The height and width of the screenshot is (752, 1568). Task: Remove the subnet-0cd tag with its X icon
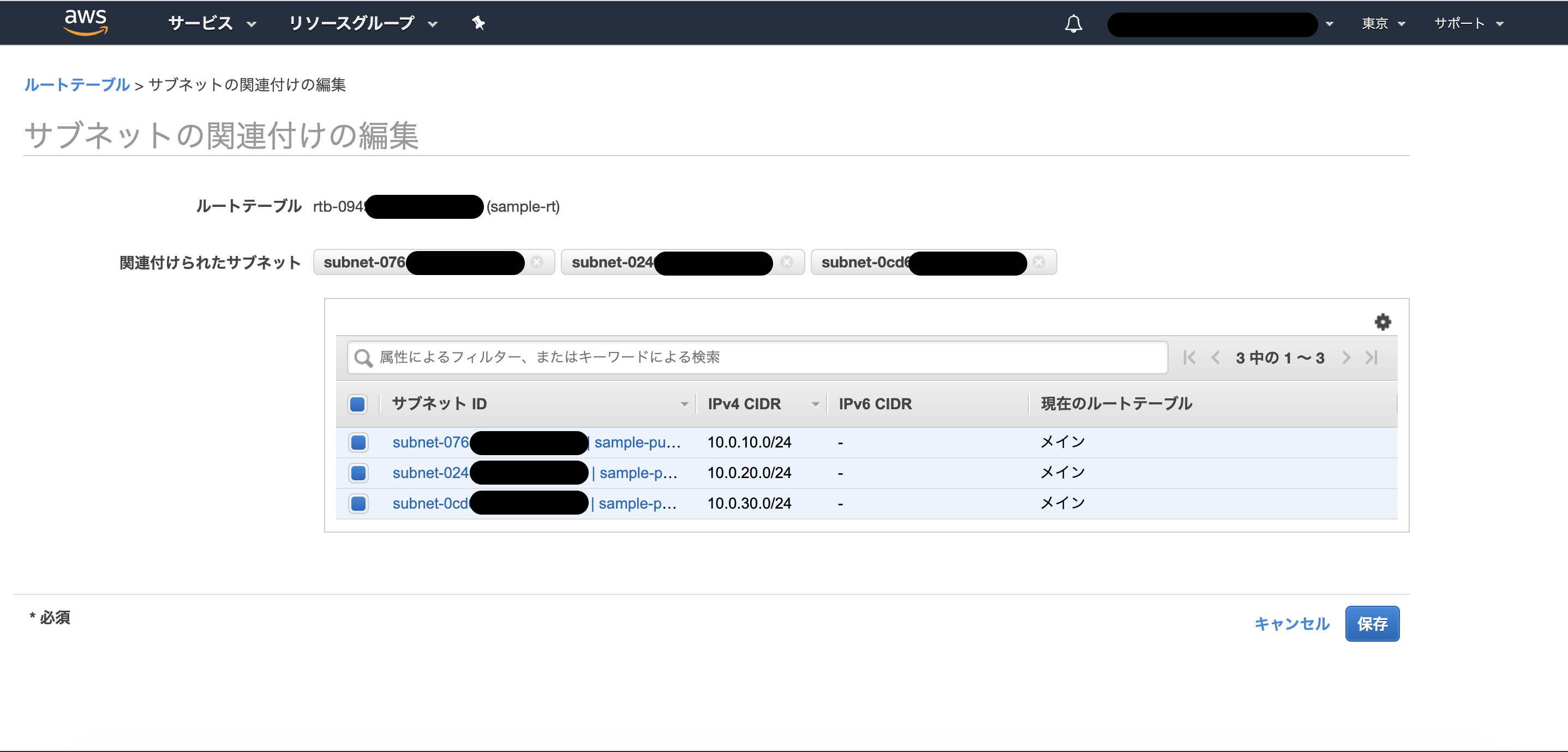click(1038, 263)
